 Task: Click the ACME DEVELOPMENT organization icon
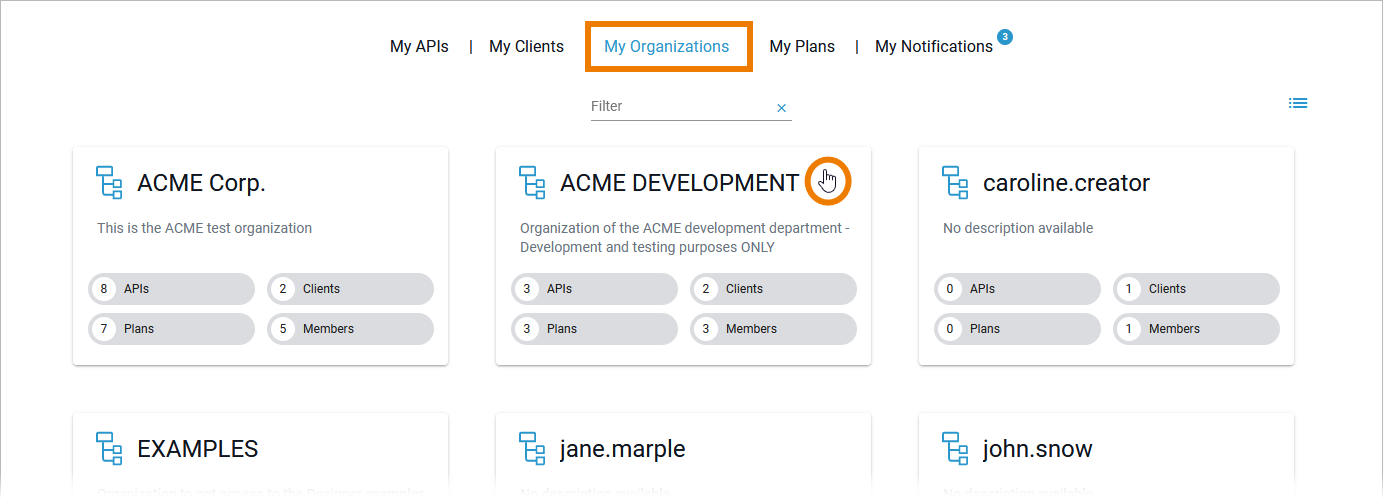pyautogui.click(x=532, y=183)
